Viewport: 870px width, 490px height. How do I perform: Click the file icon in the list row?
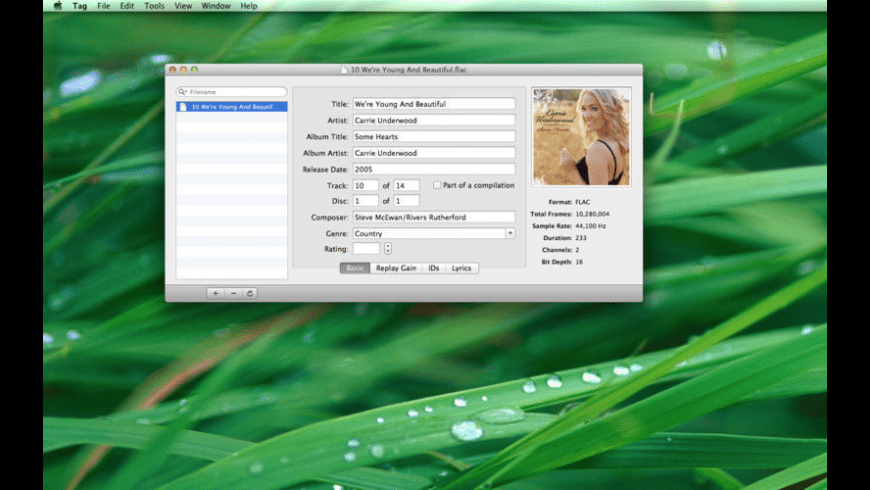(183, 107)
